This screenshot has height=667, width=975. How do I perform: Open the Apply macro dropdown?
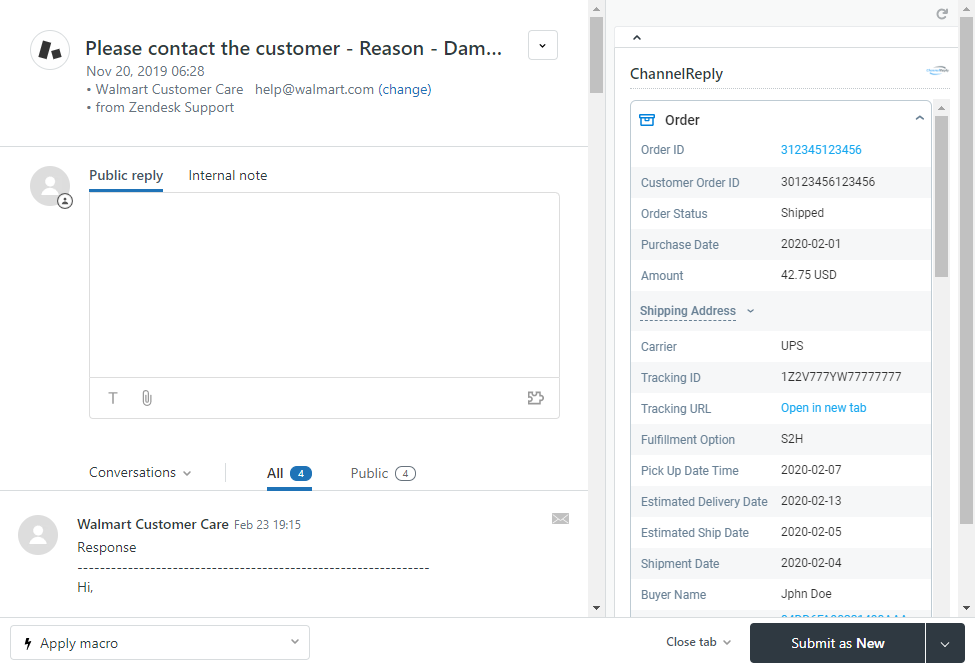coord(160,643)
